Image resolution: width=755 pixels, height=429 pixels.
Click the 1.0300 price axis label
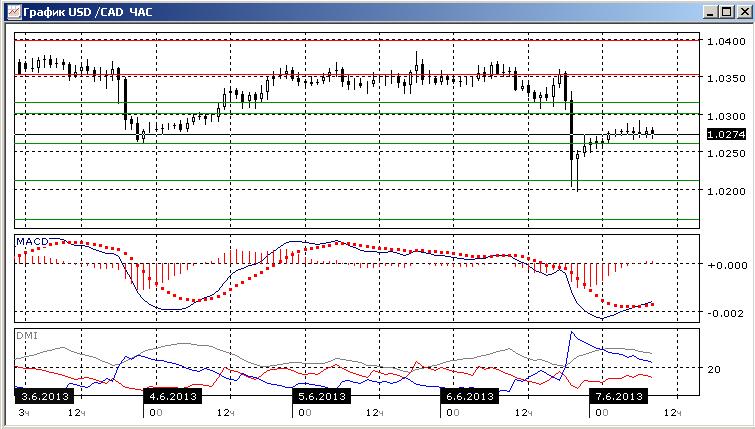(726, 116)
